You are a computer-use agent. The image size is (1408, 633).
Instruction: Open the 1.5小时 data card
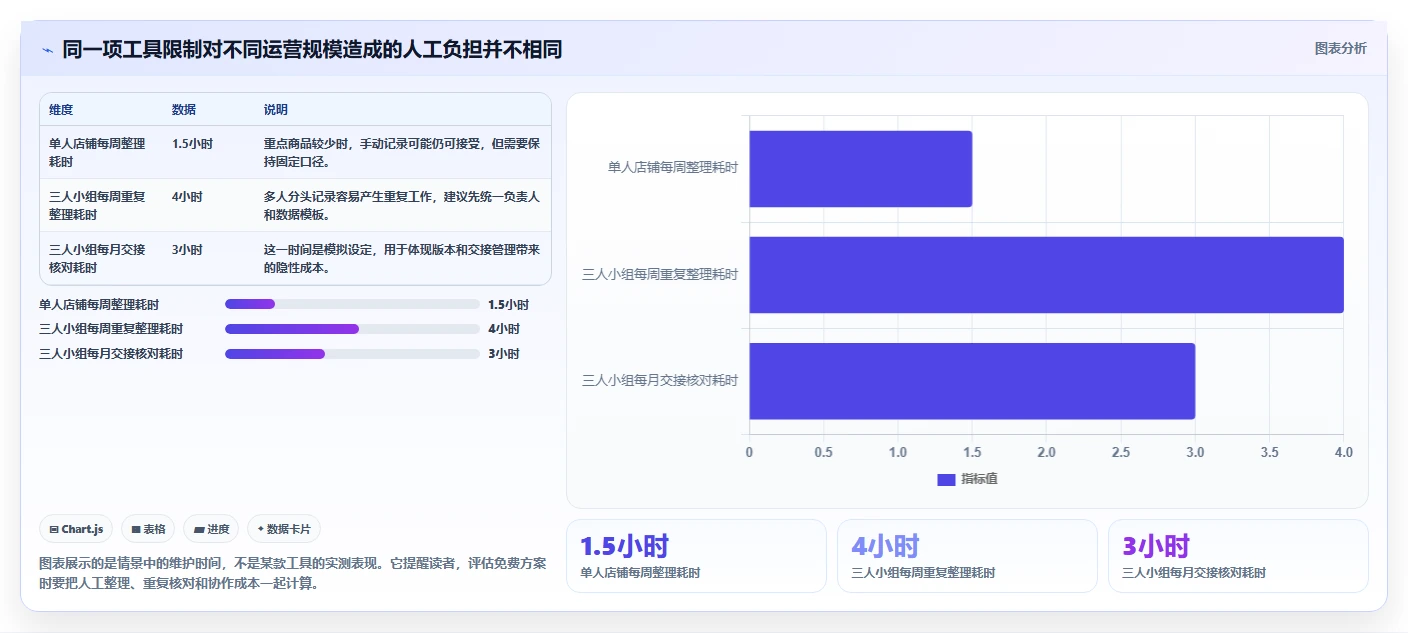tap(696, 556)
